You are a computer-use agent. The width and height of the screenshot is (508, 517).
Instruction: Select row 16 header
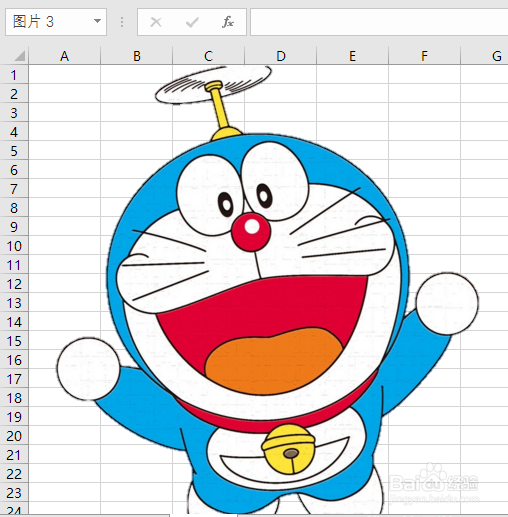point(14,359)
